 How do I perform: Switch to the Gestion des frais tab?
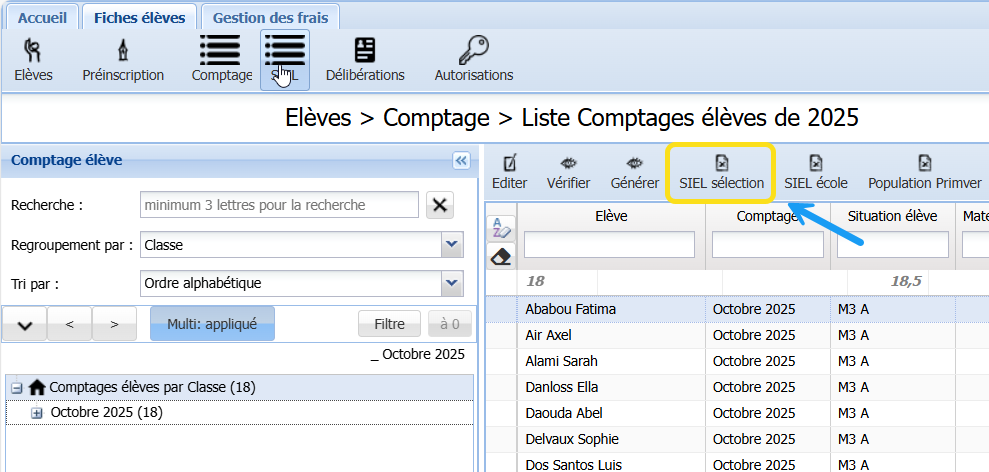coord(270,17)
